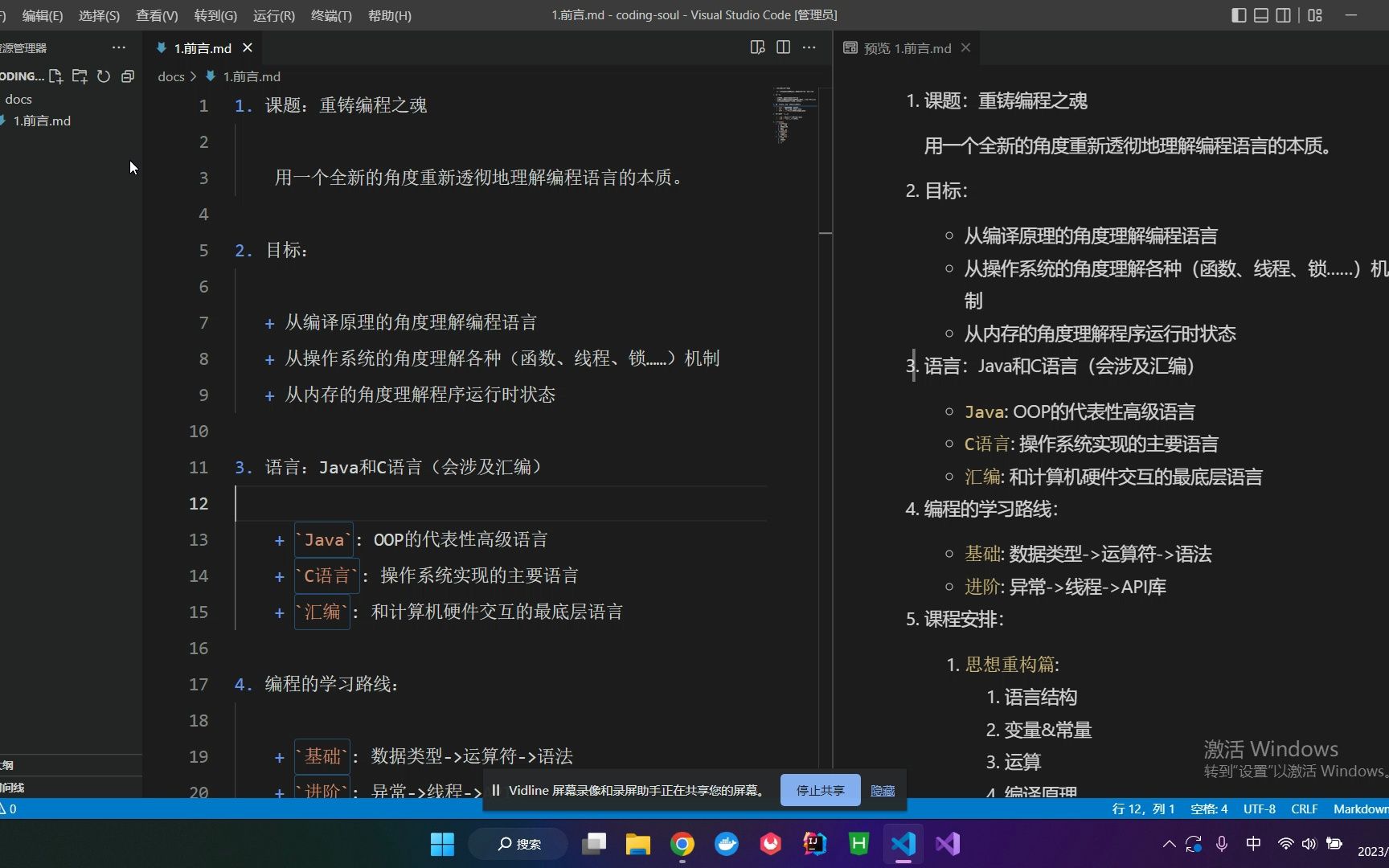Open the 终端(T) menu
Image resolution: width=1389 pixels, height=868 pixels.
tap(331, 15)
